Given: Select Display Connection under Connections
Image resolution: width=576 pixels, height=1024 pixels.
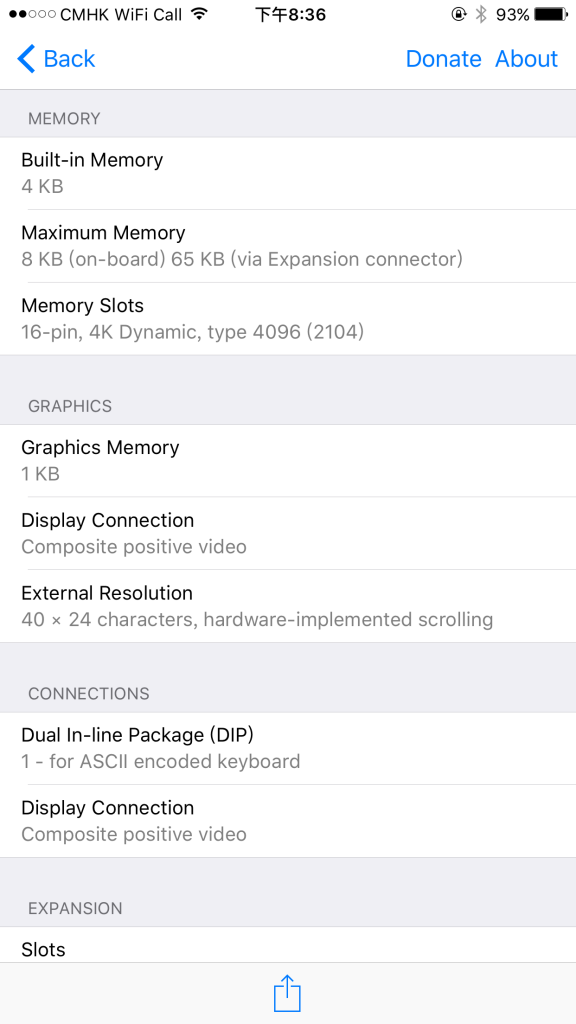Looking at the screenshot, I should click(288, 821).
